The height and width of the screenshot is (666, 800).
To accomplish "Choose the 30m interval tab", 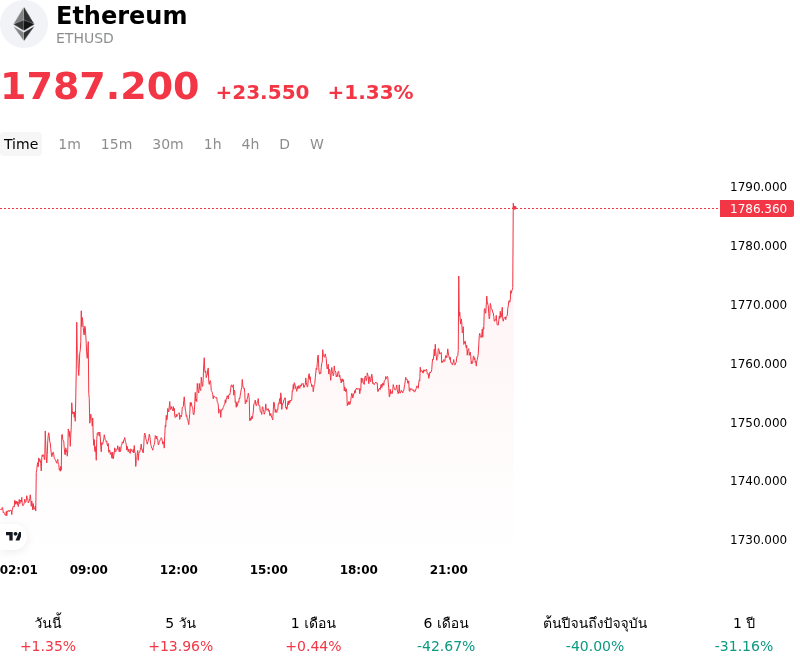I will click(x=167, y=144).
